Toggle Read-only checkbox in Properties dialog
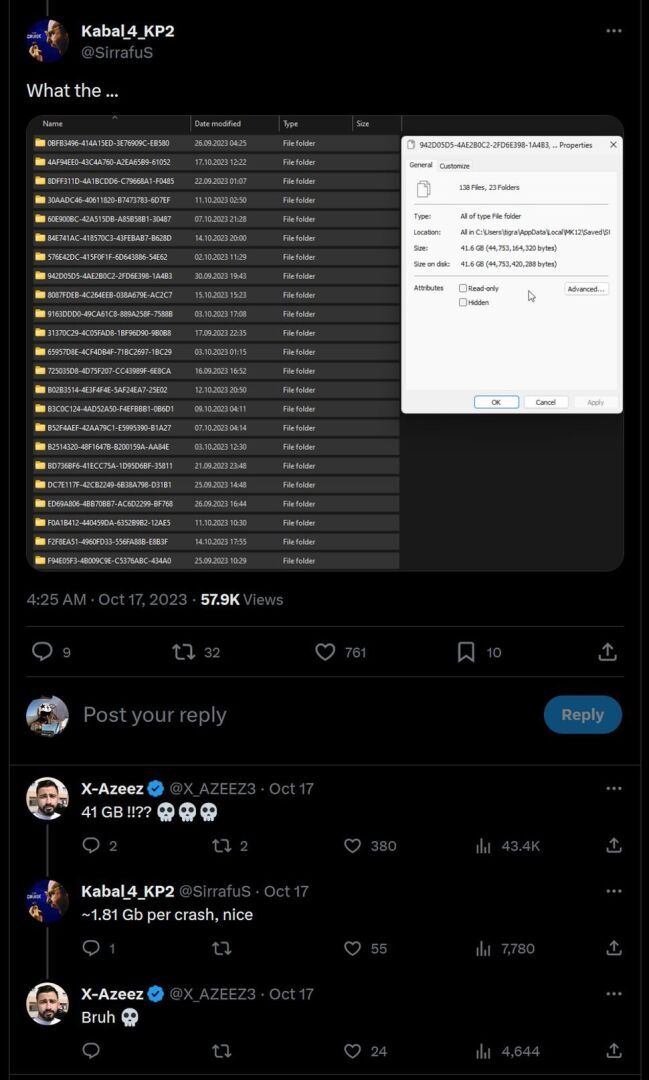The height and width of the screenshot is (1080, 649). pos(463,288)
